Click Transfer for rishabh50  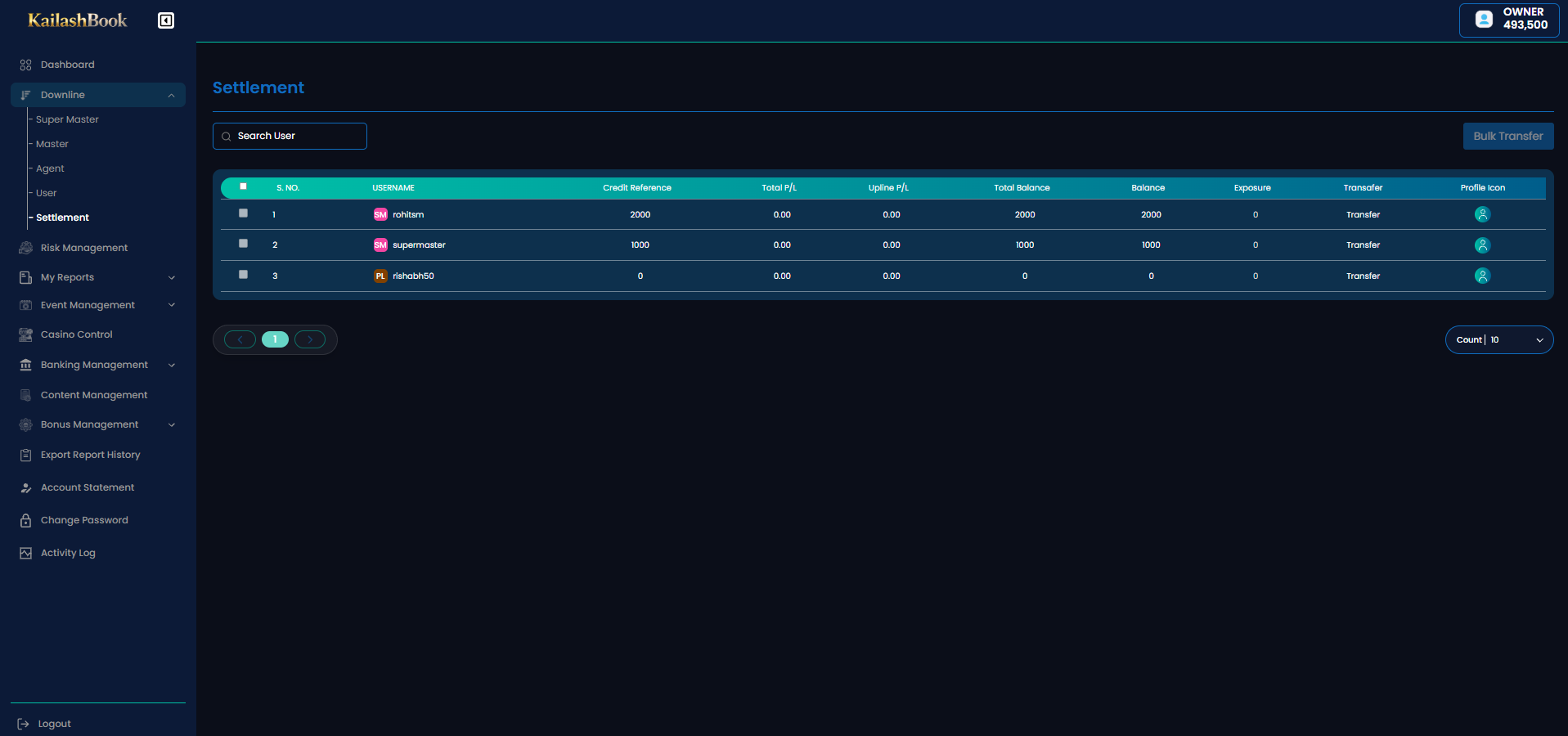pos(1363,276)
